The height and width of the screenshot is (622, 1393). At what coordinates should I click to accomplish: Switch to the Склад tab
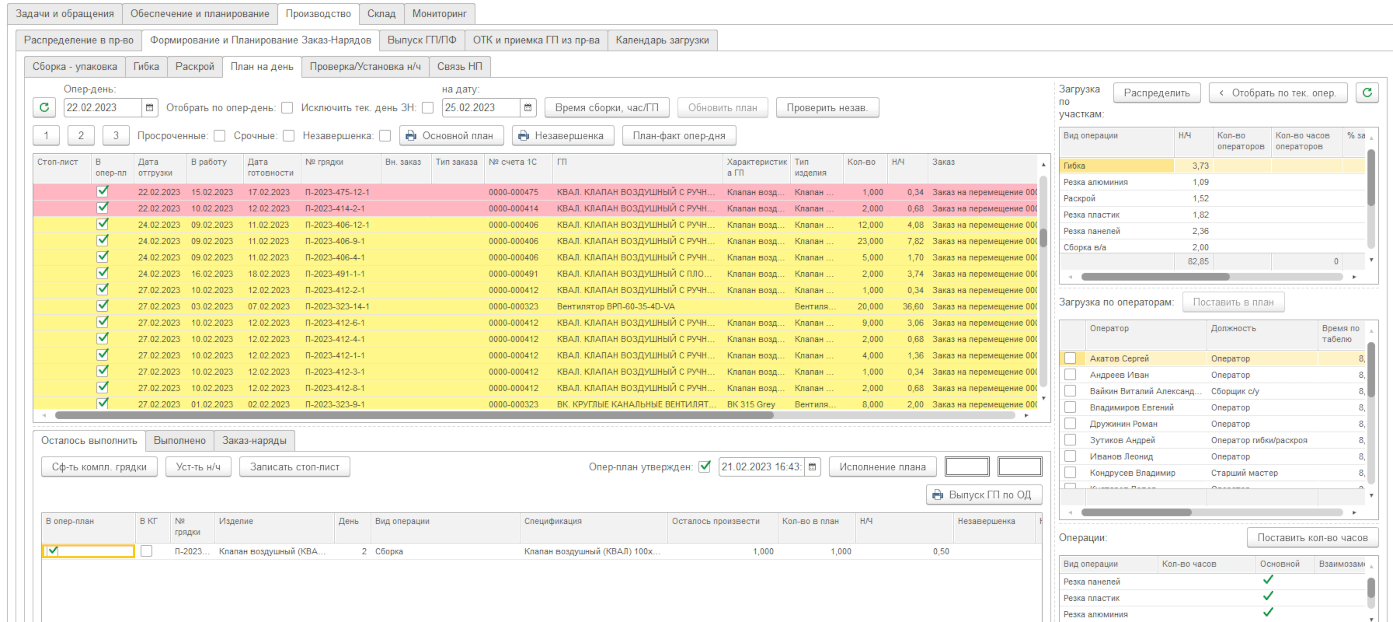[380, 14]
